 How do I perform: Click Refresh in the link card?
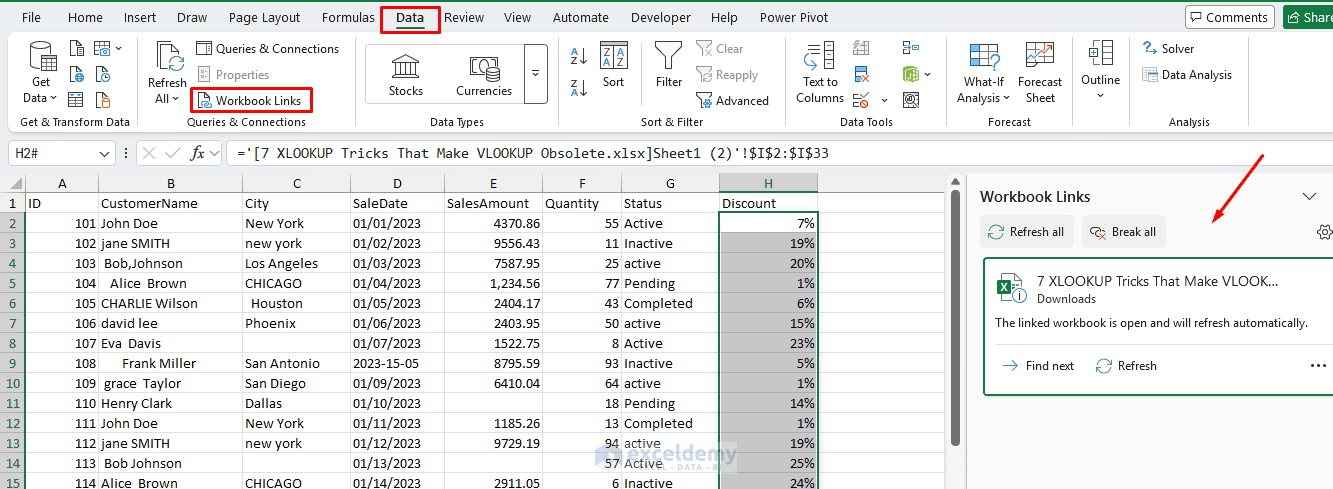(x=1126, y=366)
